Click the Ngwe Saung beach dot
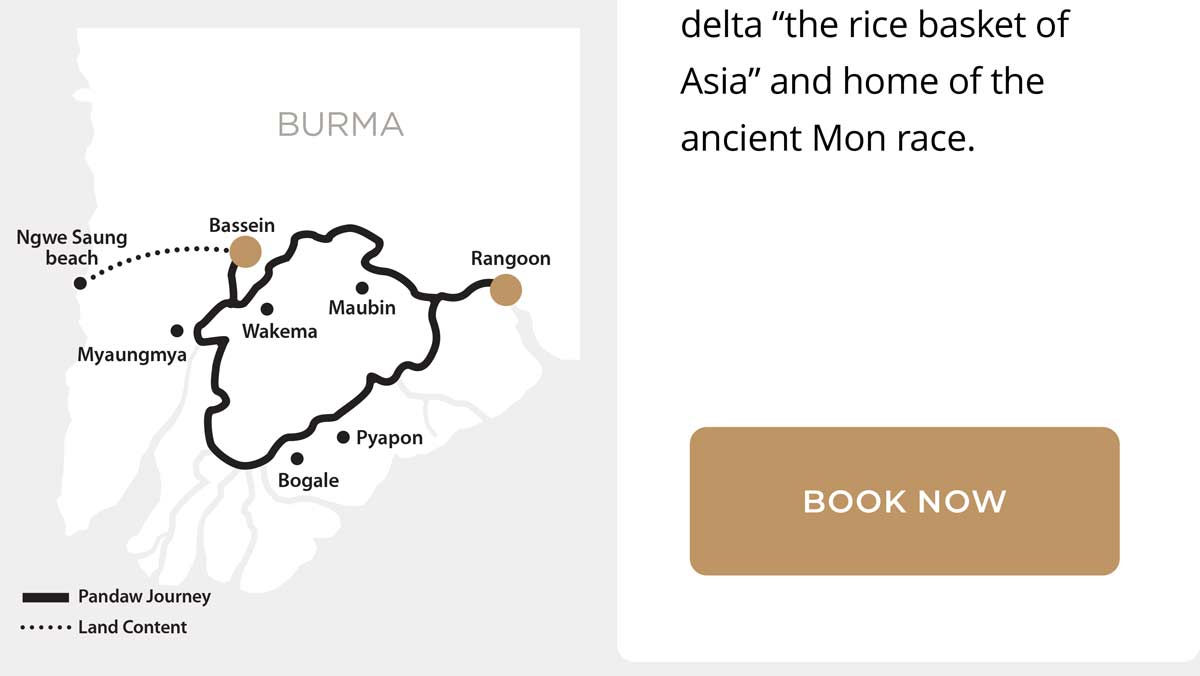The image size is (1200, 676). point(80,283)
